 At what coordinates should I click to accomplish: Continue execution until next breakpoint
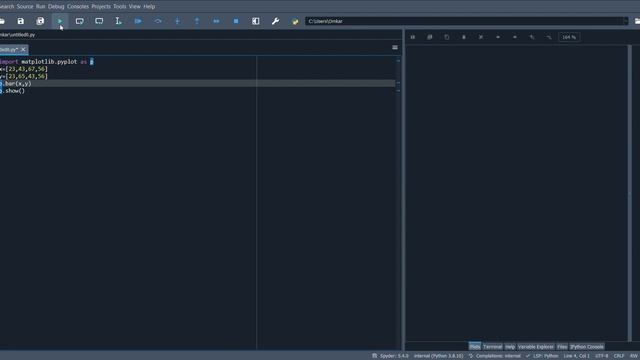(x=216, y=21)
